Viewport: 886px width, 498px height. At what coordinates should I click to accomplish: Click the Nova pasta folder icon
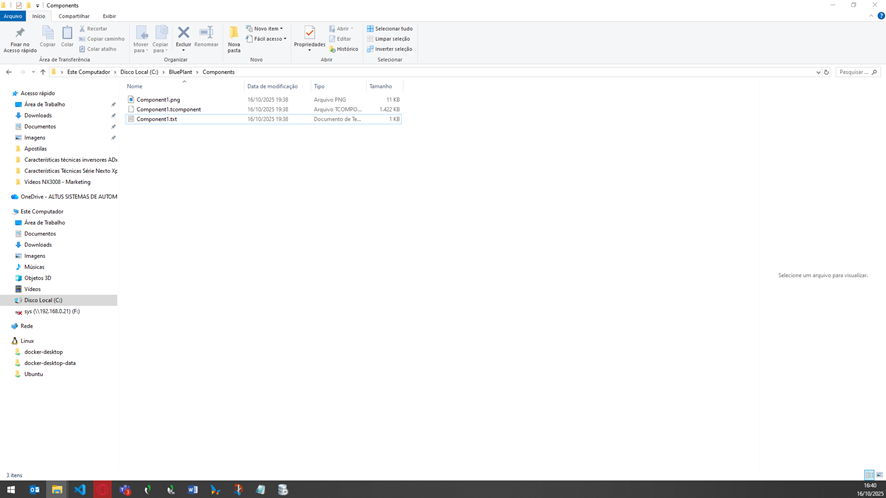(x=234, y=35)
